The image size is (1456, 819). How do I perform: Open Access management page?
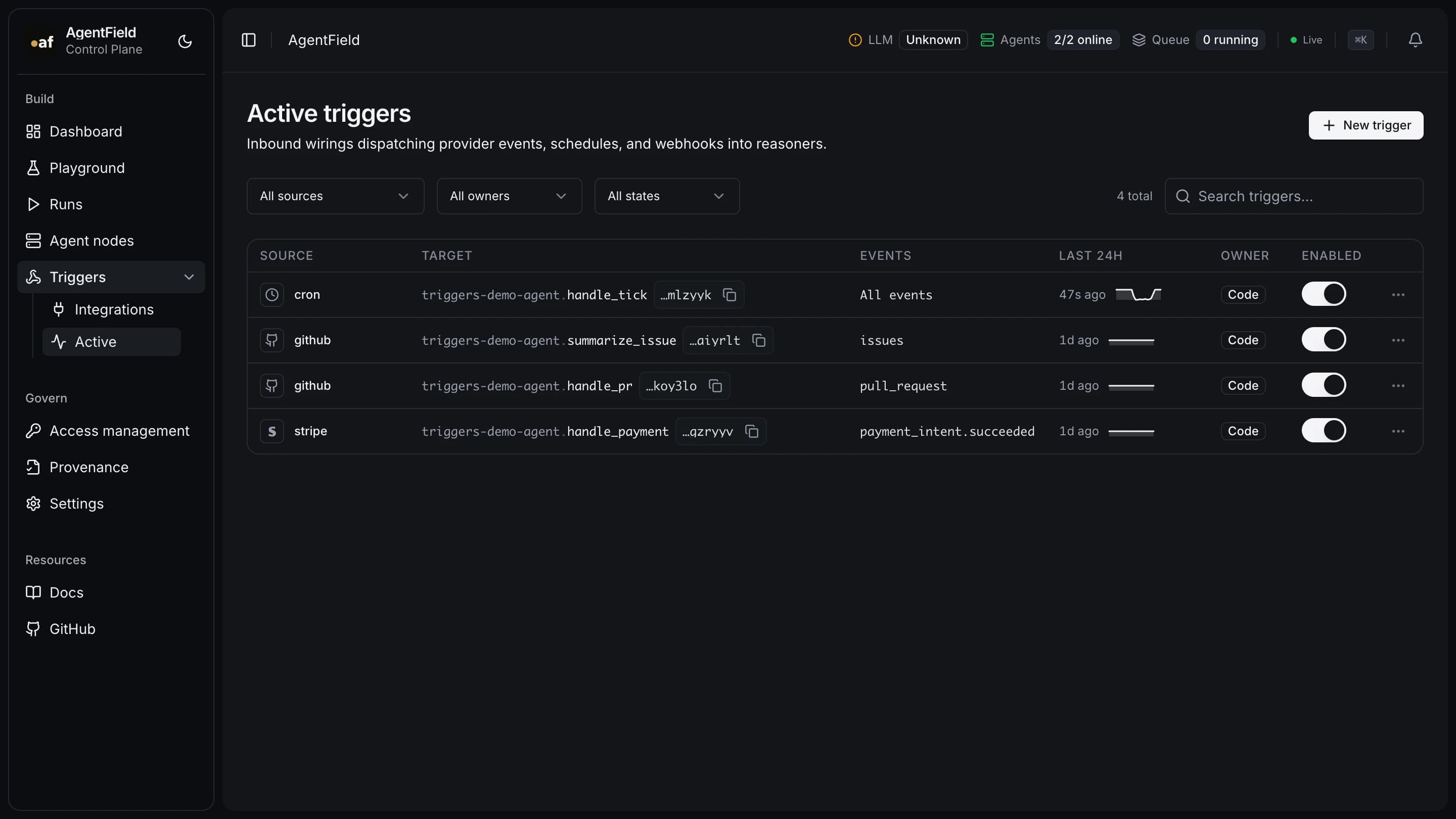coord(111,431)
